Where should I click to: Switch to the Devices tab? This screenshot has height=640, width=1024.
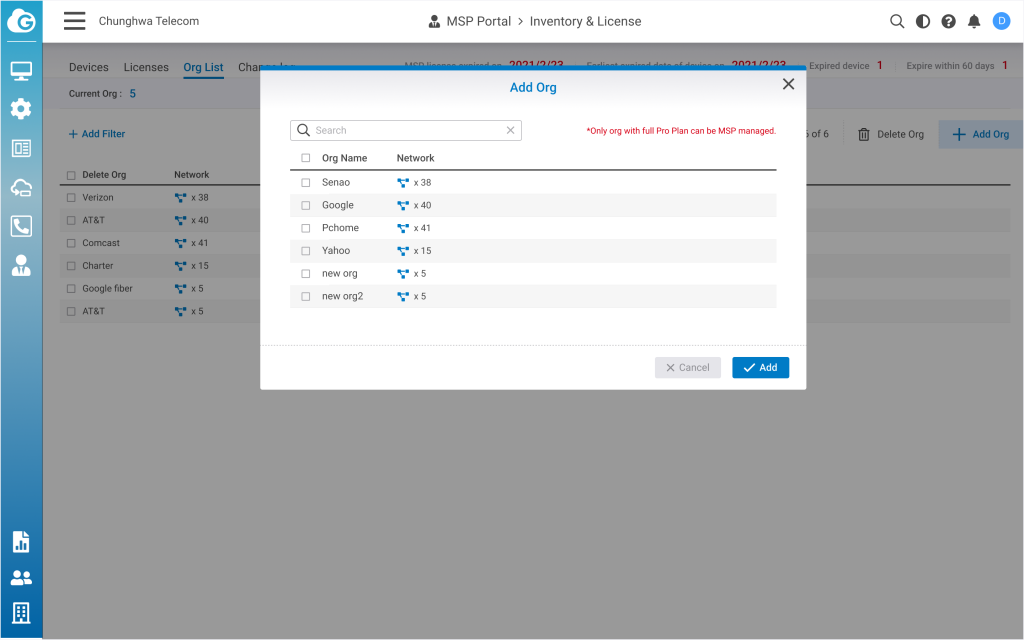[88, 67]
